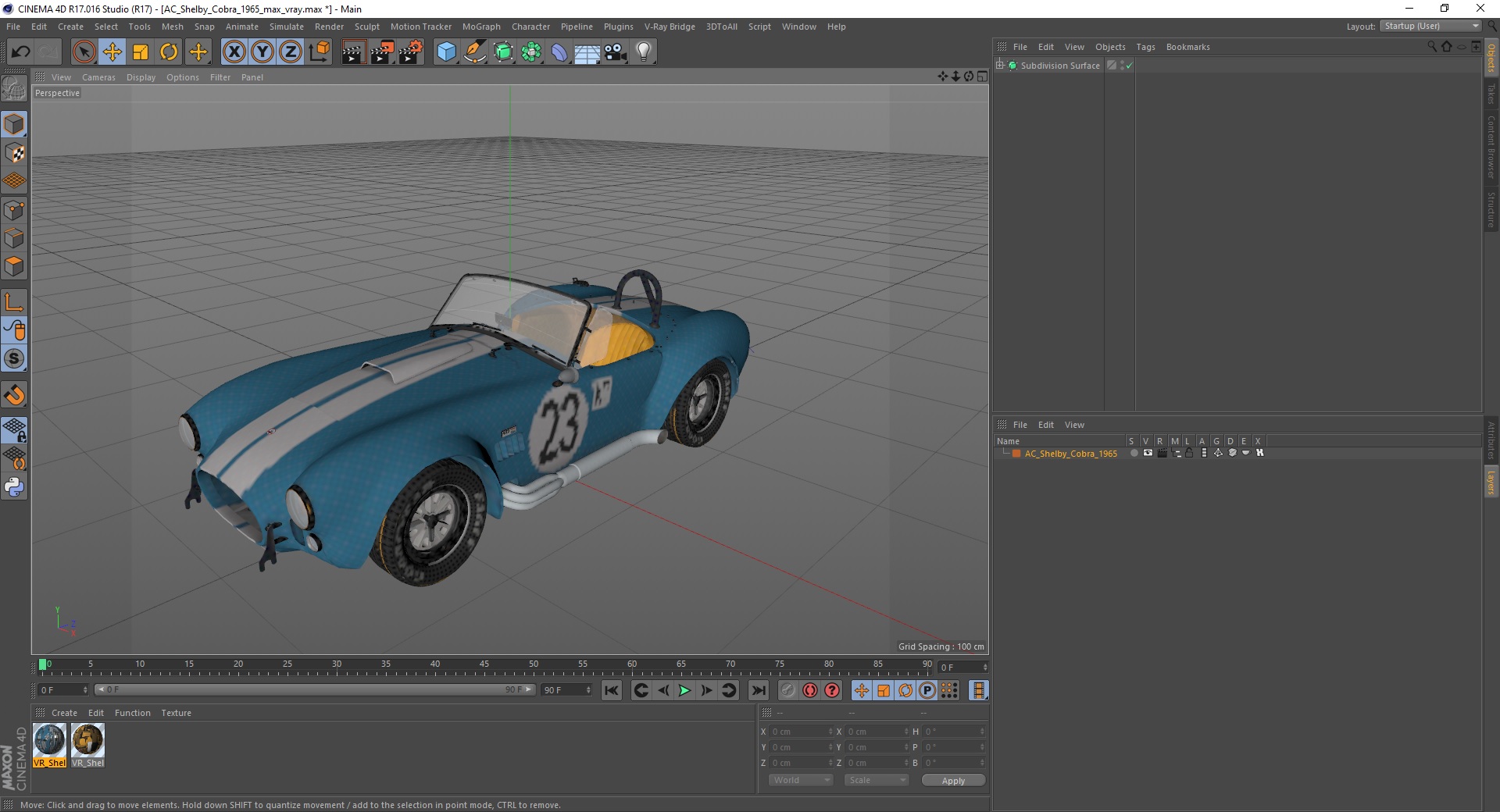Open the World coordinate dropdown

(x=801, y=780)
